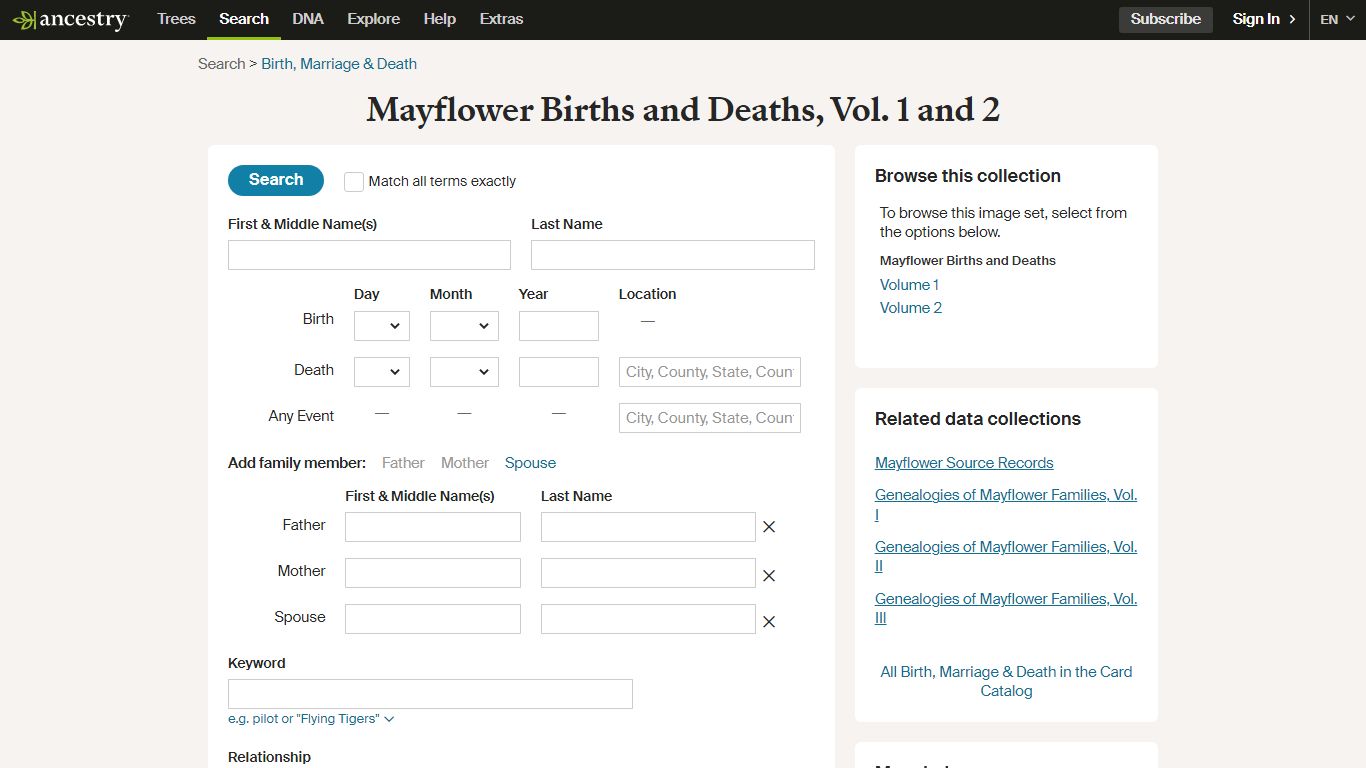The image size is (1366, 768).
Task: Focus Father's Last Name field
Action: pyautogui.click(x=648, y=527)
